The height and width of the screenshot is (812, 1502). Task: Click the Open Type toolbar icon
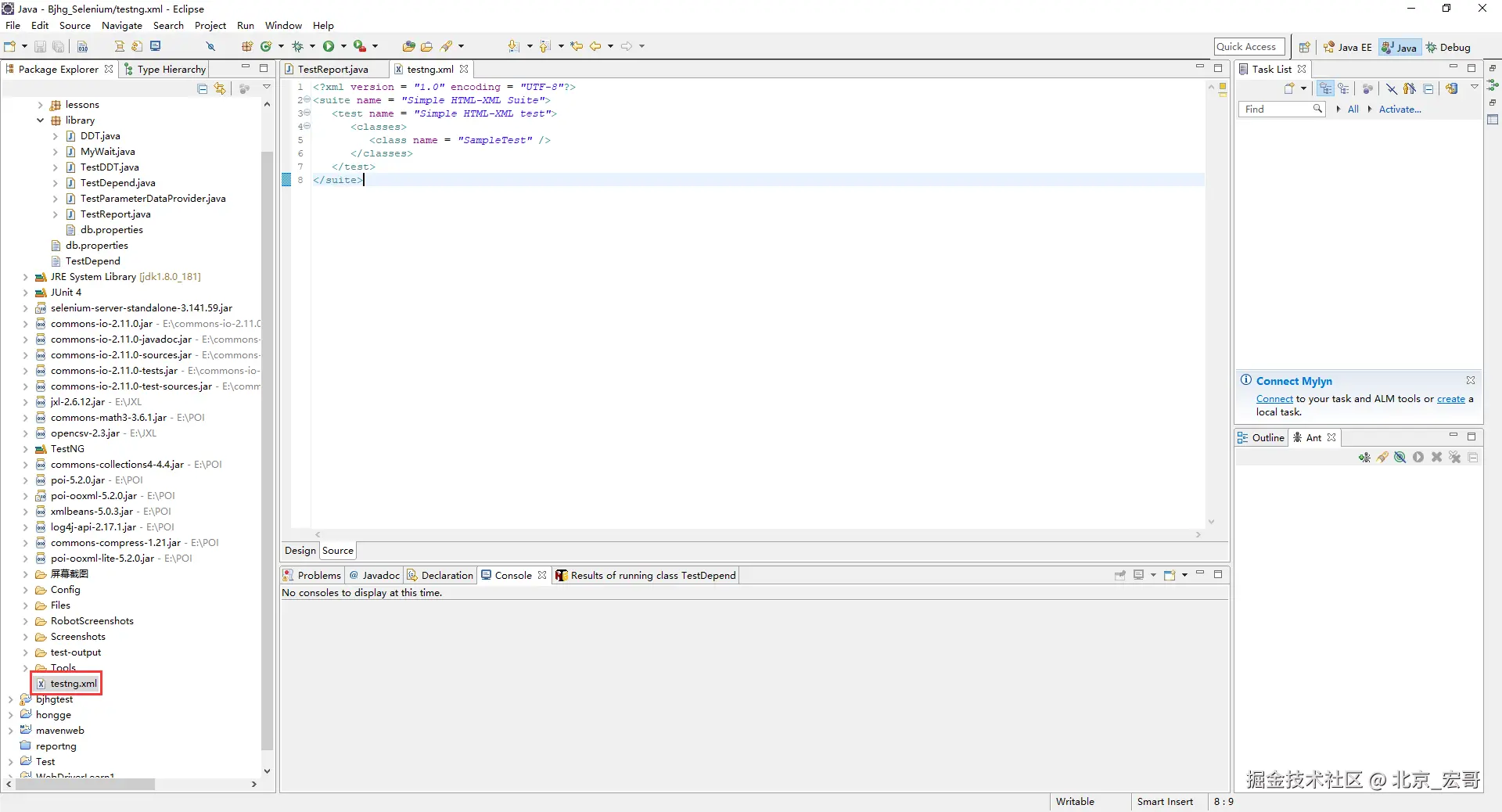(408, 46)
